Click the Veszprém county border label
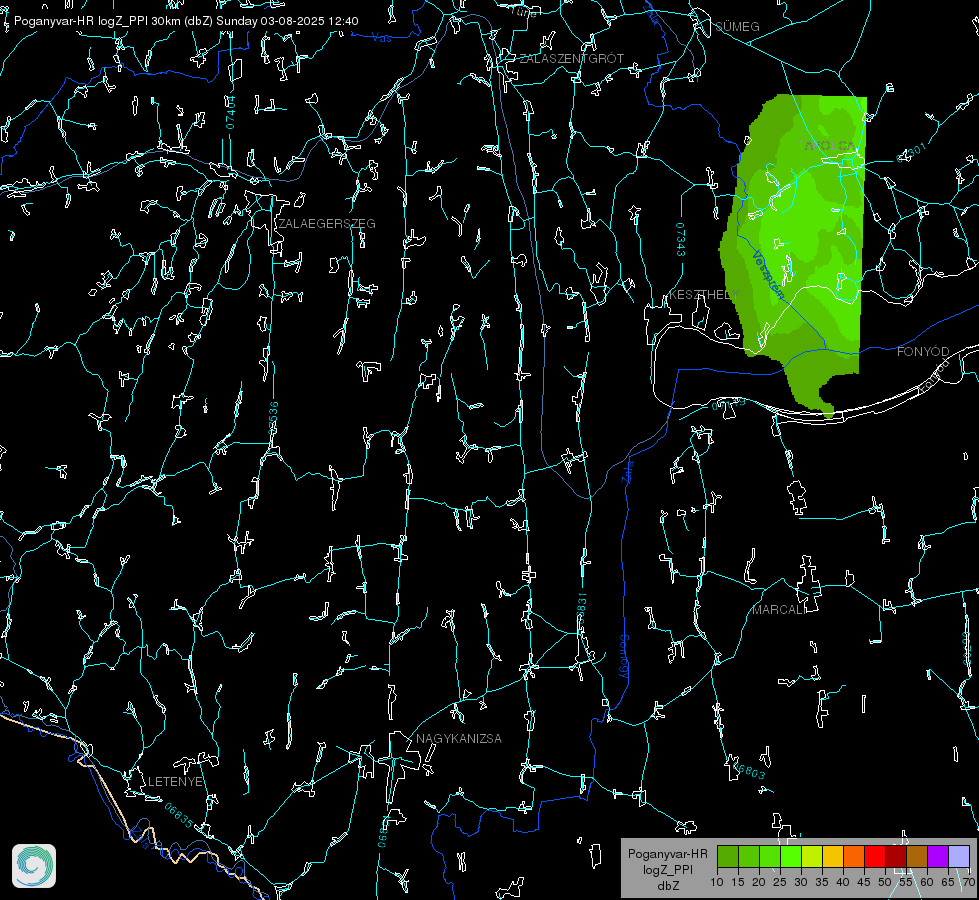Image resolution: width=979 pixels, height=900 pixels. click(769, 275)
